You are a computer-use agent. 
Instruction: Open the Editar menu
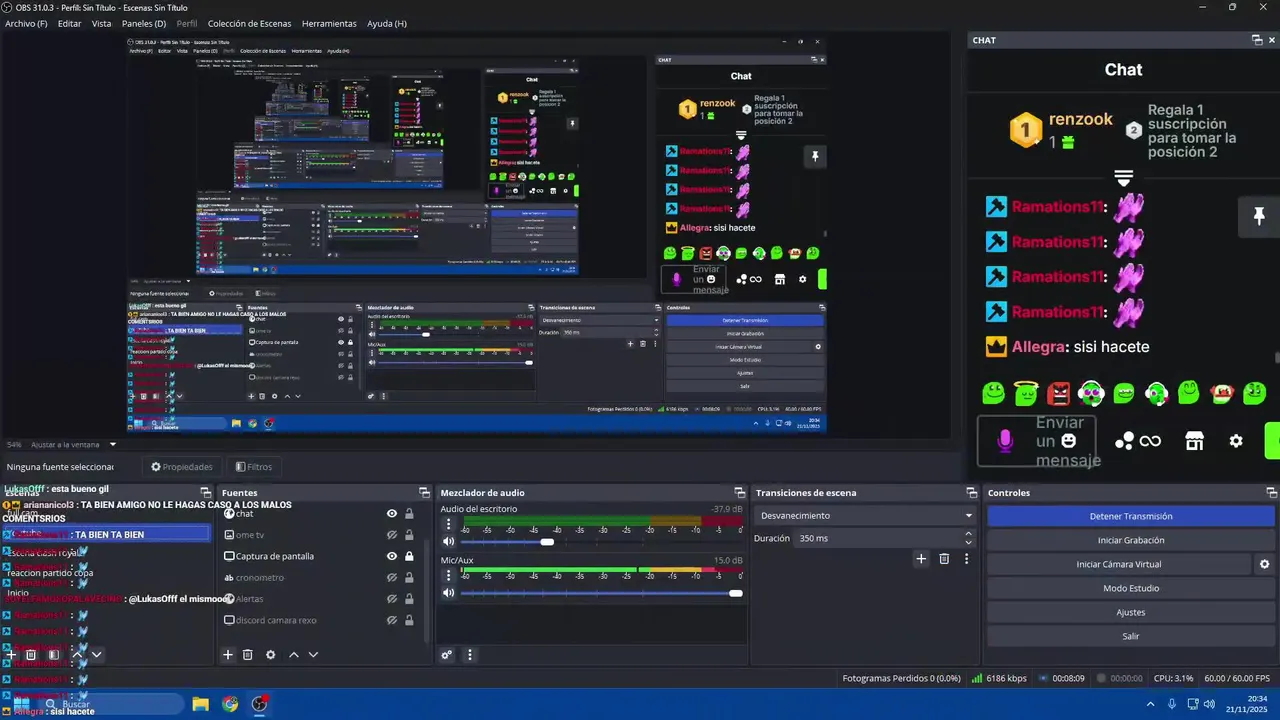tap(70, 23)
